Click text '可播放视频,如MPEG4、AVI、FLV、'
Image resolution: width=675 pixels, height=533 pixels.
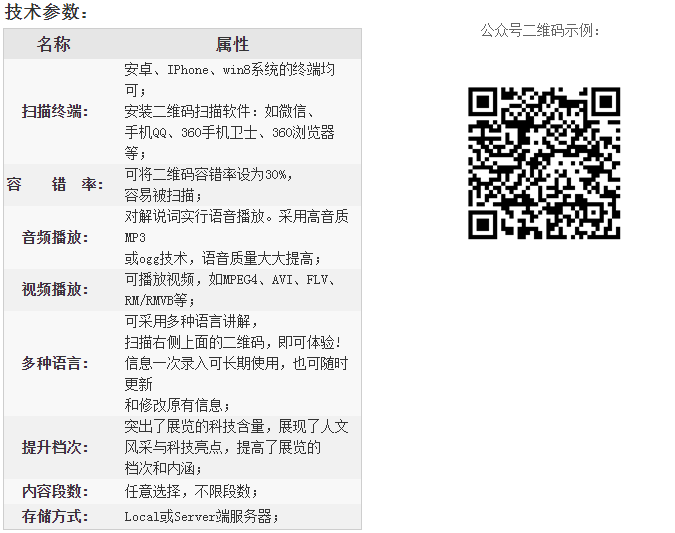click(230, 280)
